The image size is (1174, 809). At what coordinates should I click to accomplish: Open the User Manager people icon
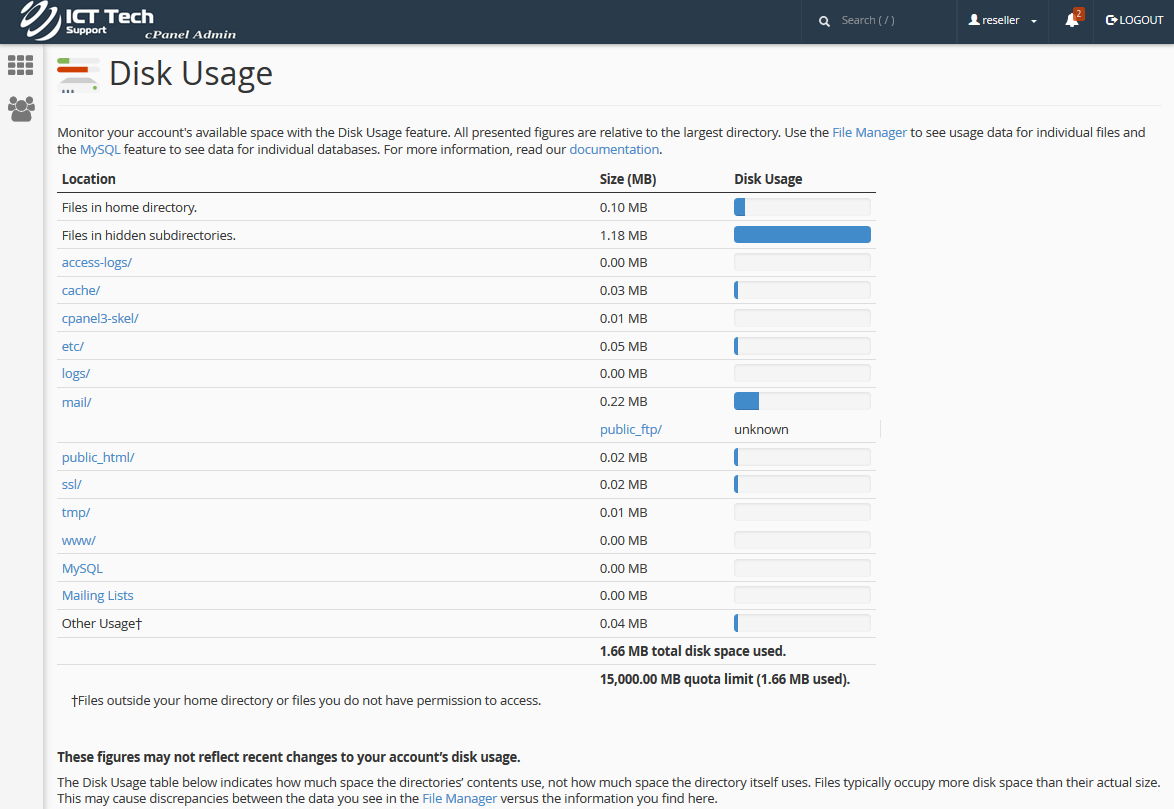pos(20,108)
